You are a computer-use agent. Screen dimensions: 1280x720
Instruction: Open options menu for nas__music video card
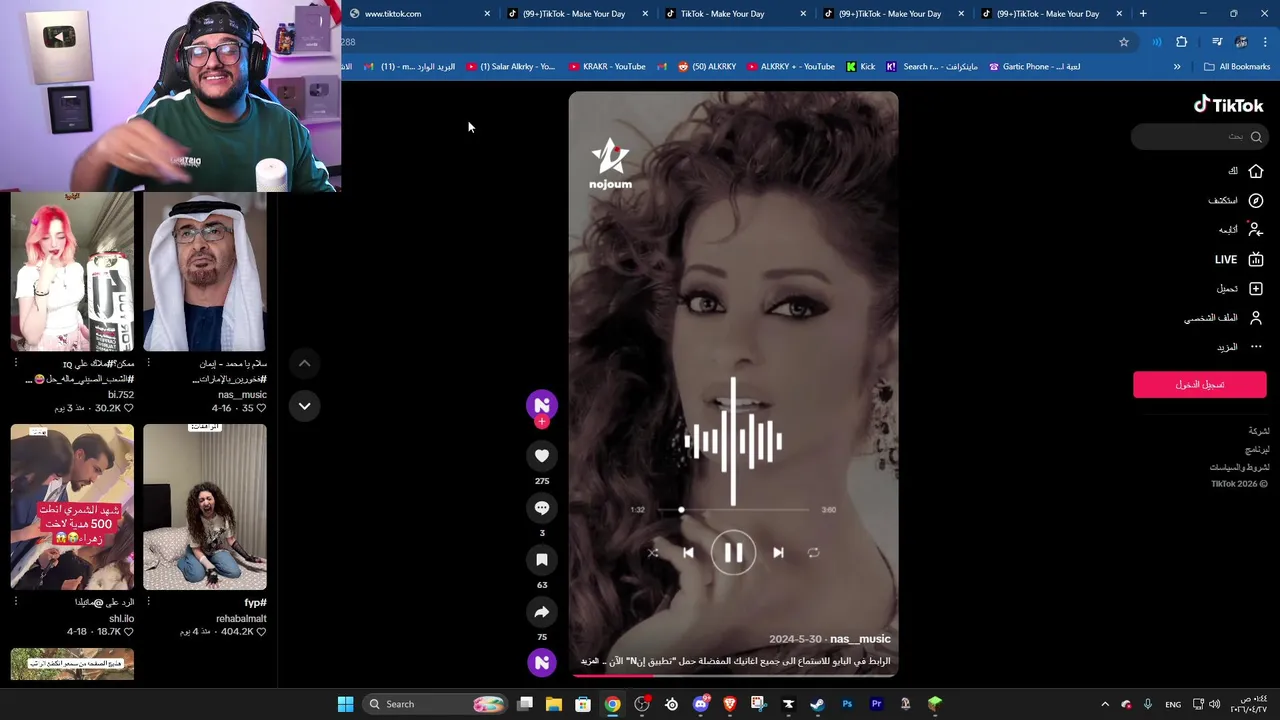click(x=148, y=363)
